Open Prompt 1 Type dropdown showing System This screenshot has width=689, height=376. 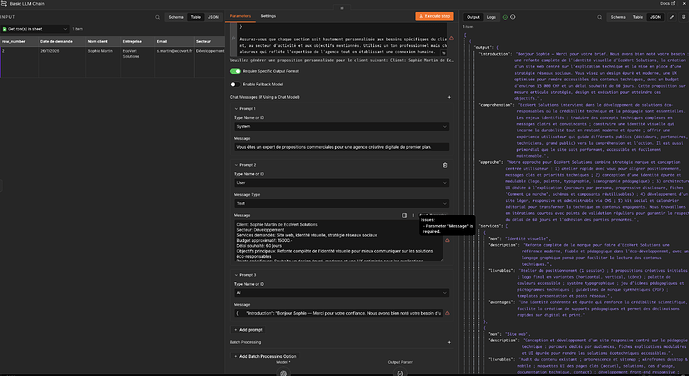(x=341, y=127)
